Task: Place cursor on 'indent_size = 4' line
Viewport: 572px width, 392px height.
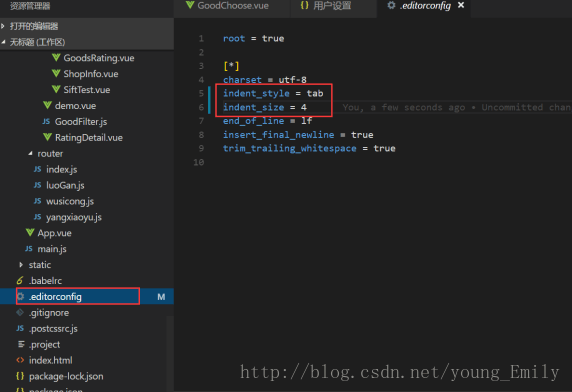Action: point(265,107)
